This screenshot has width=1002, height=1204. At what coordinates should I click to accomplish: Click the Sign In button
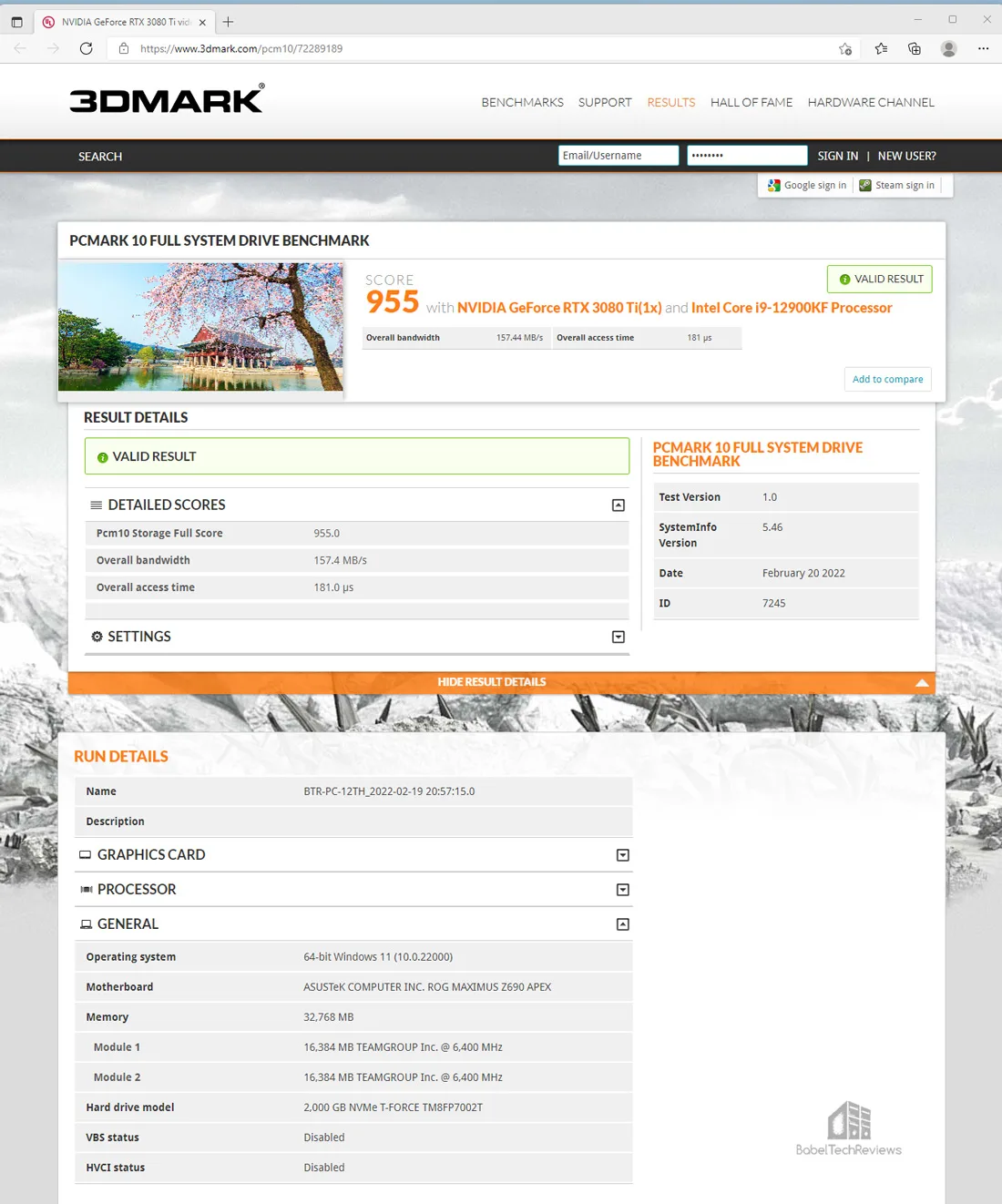pyautogui.click(x=838, y=156)
